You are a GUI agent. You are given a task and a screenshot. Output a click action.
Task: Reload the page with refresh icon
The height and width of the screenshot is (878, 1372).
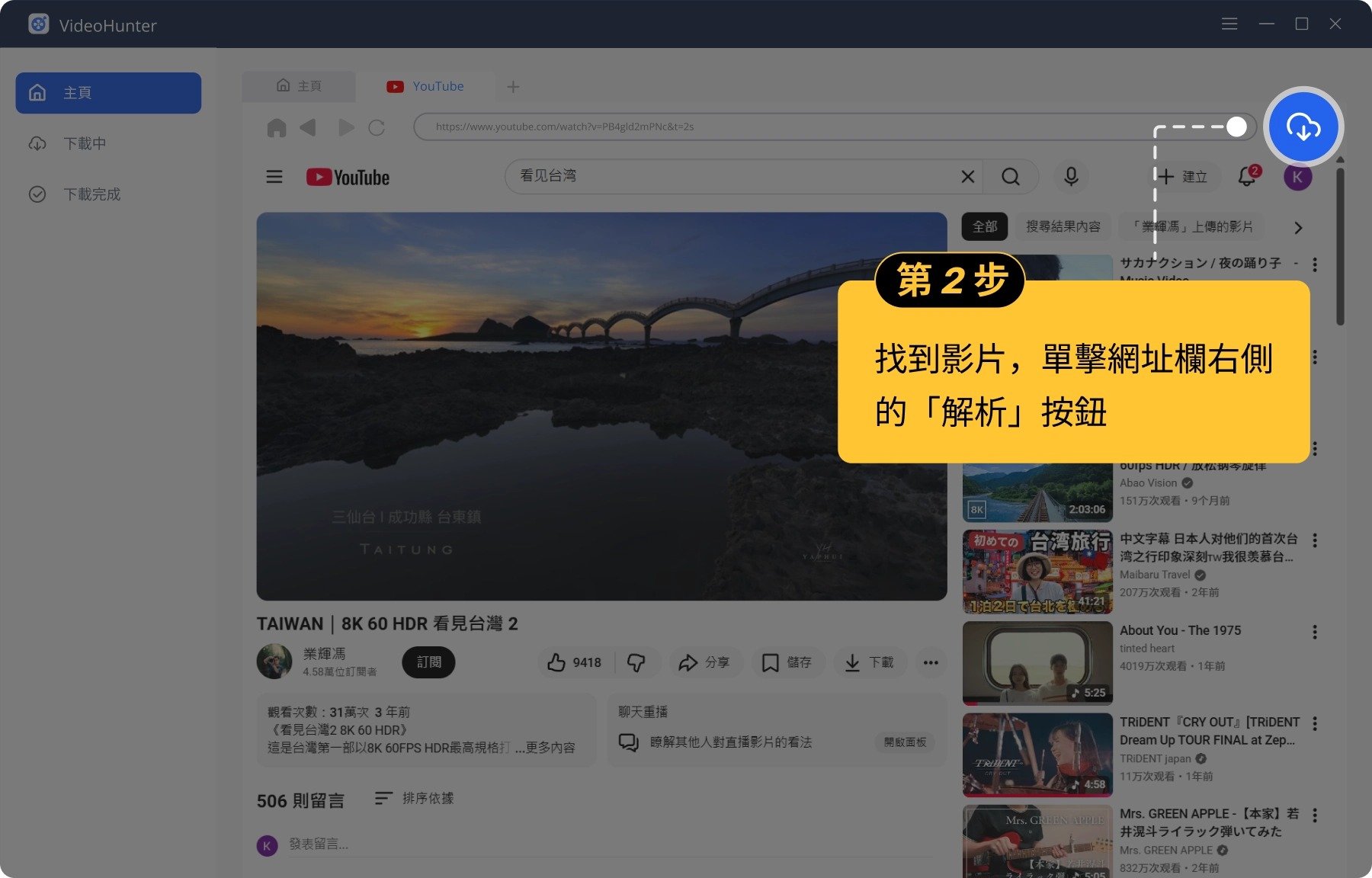(x=377, y=127)
